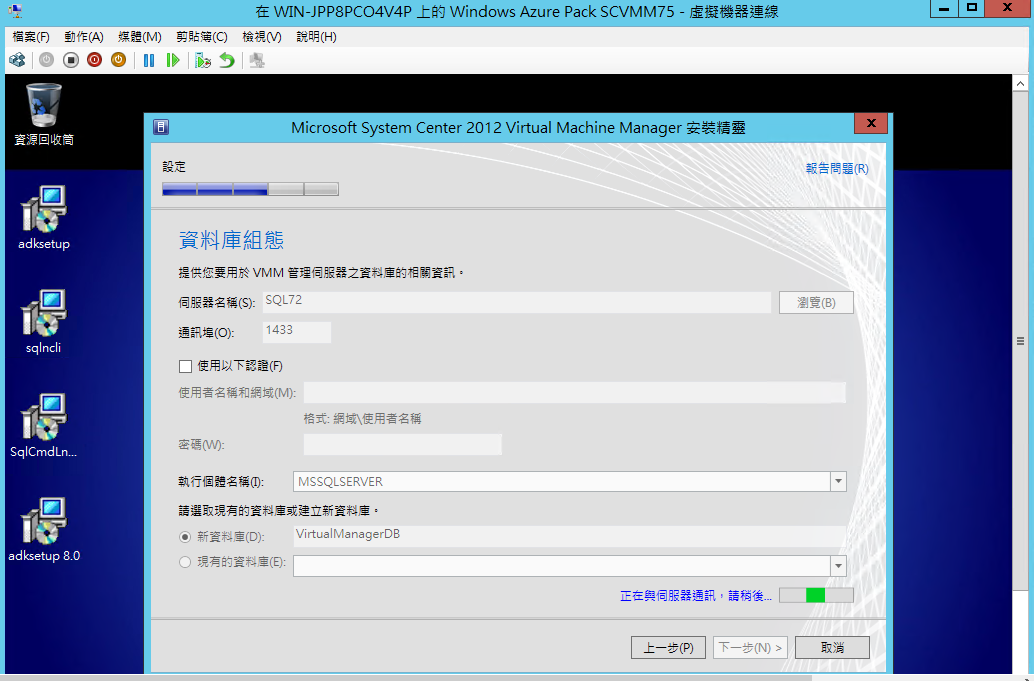Pause the virtual machine using blue pause icon
Viewport: 1034px width, 681px height.
click(149, 61)
